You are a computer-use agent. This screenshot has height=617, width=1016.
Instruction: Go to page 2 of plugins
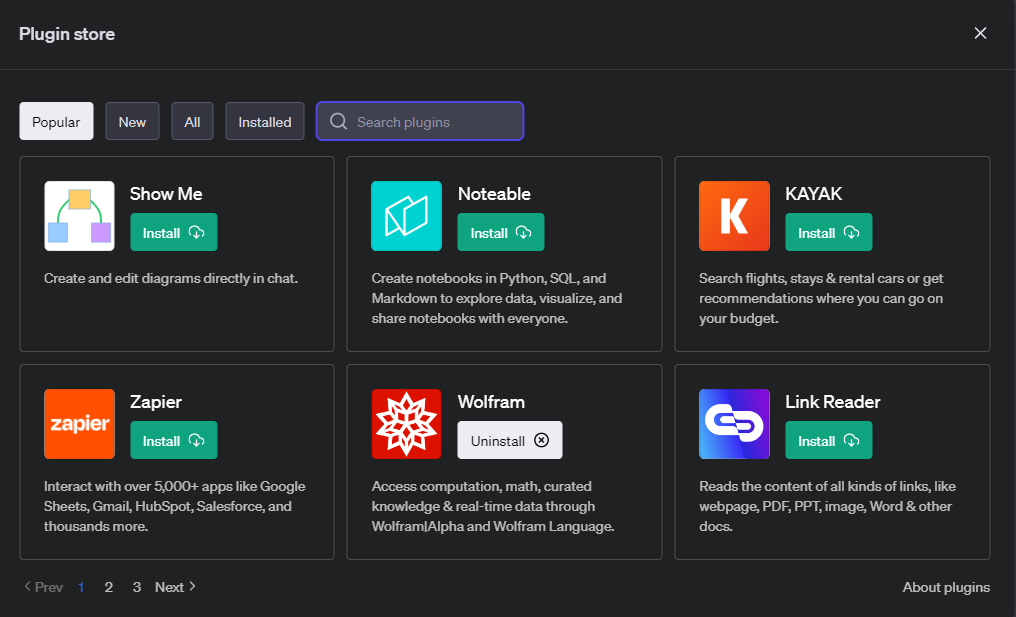109,587
